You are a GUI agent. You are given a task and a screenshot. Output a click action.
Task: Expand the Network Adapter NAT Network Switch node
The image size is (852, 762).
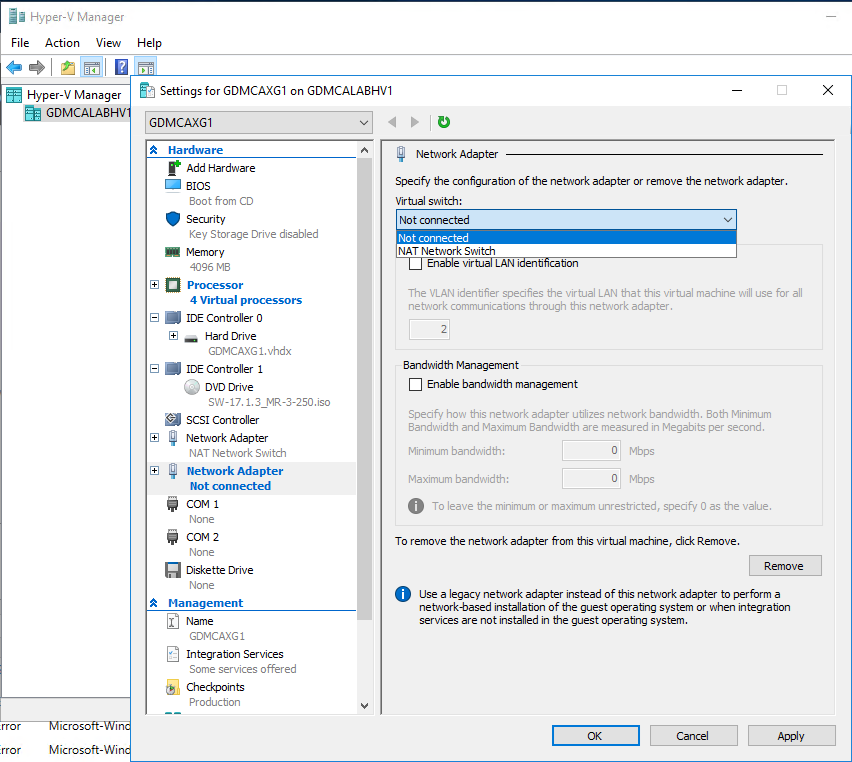154,438
